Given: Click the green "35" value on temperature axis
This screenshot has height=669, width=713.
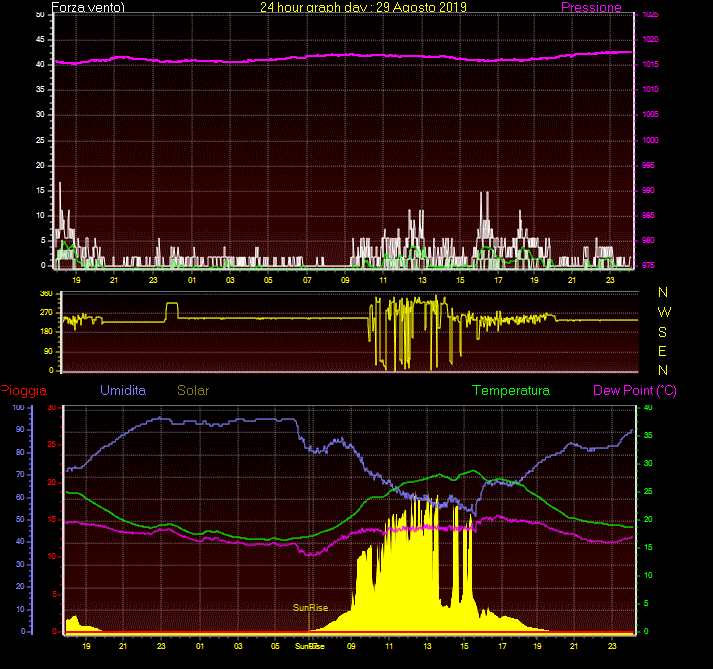Looking at the screenshot, I should [648, 435].
